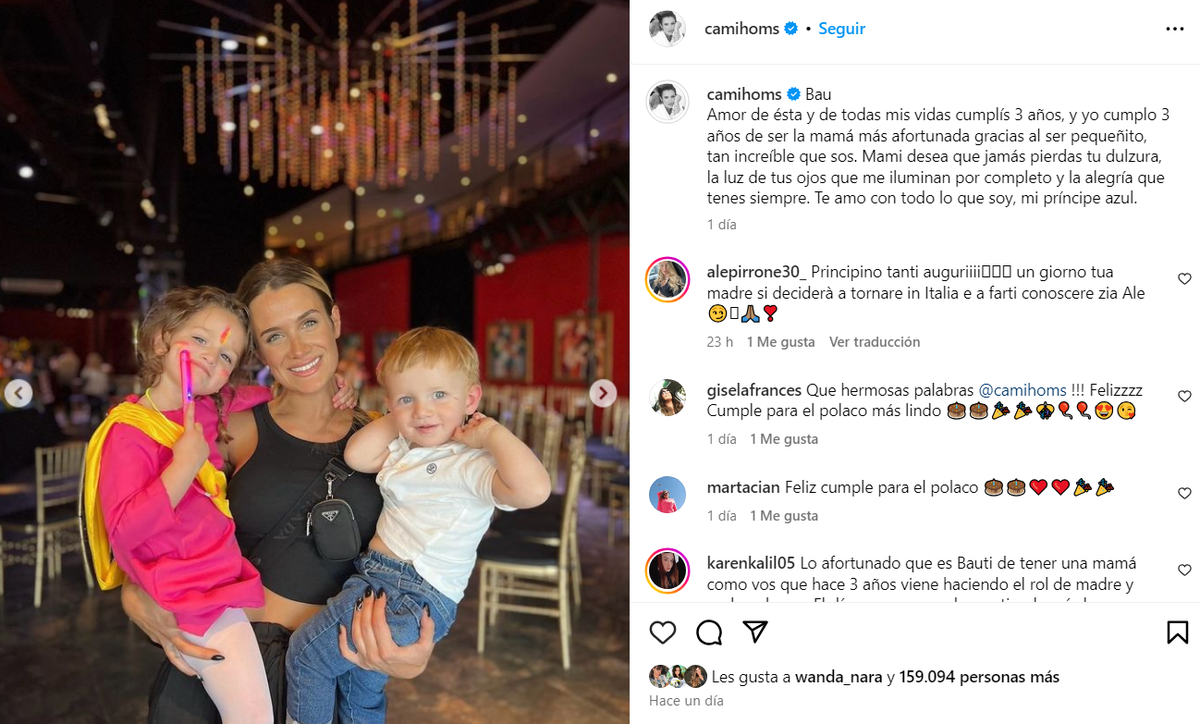
Task: Open comment bubble icon under post
Action: tap(709, 632)
